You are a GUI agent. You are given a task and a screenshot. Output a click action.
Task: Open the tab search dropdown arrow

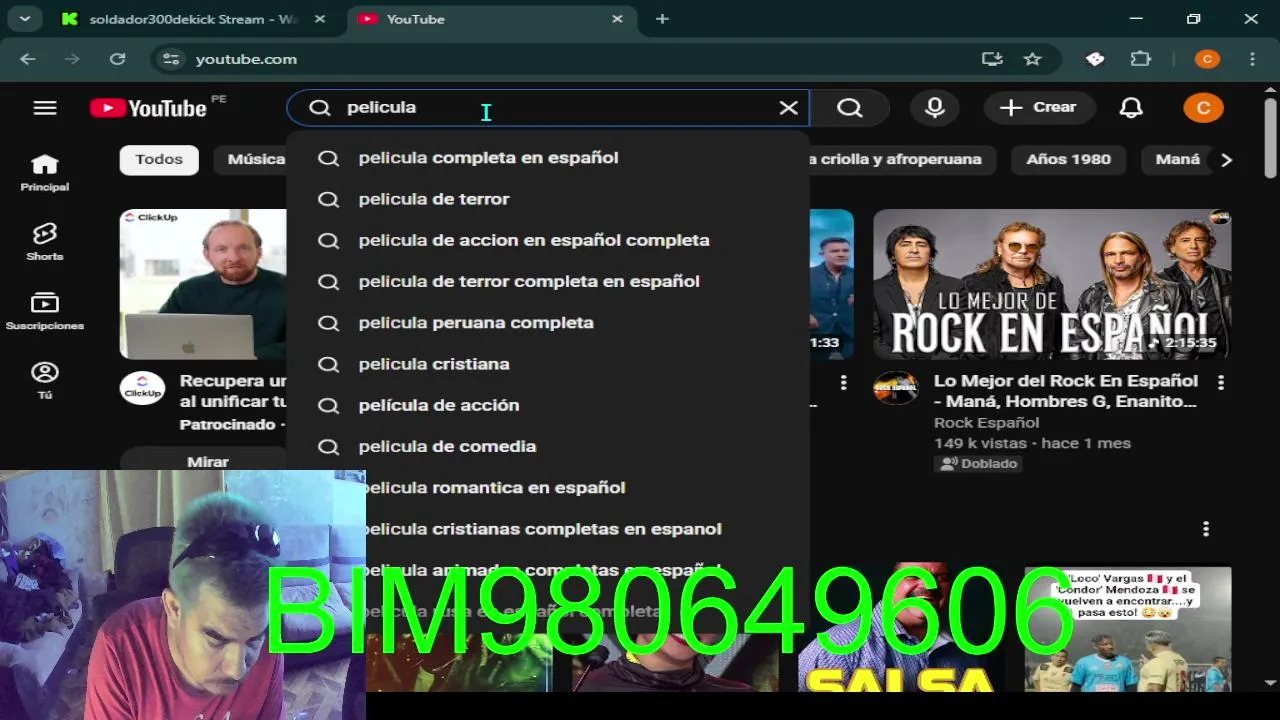point(24,19)
